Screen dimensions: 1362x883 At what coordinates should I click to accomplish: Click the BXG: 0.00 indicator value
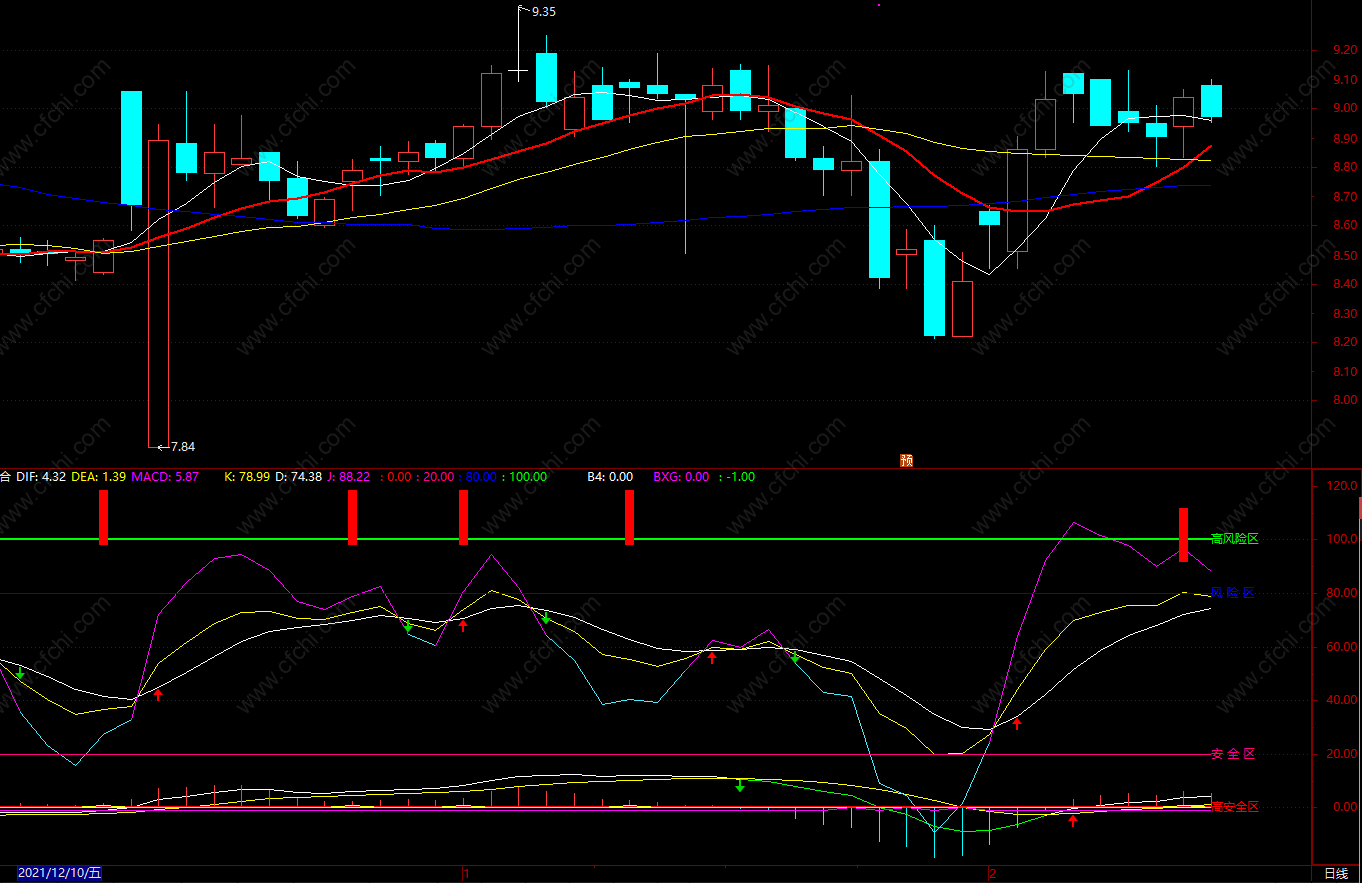(681, 477)
